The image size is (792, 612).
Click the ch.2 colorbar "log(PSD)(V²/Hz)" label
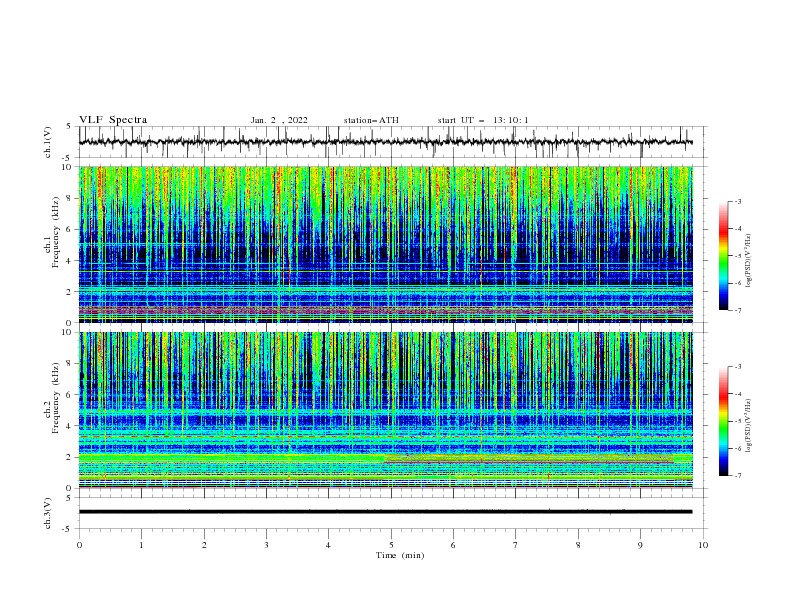pyautogui.click(x=748, y=426)
